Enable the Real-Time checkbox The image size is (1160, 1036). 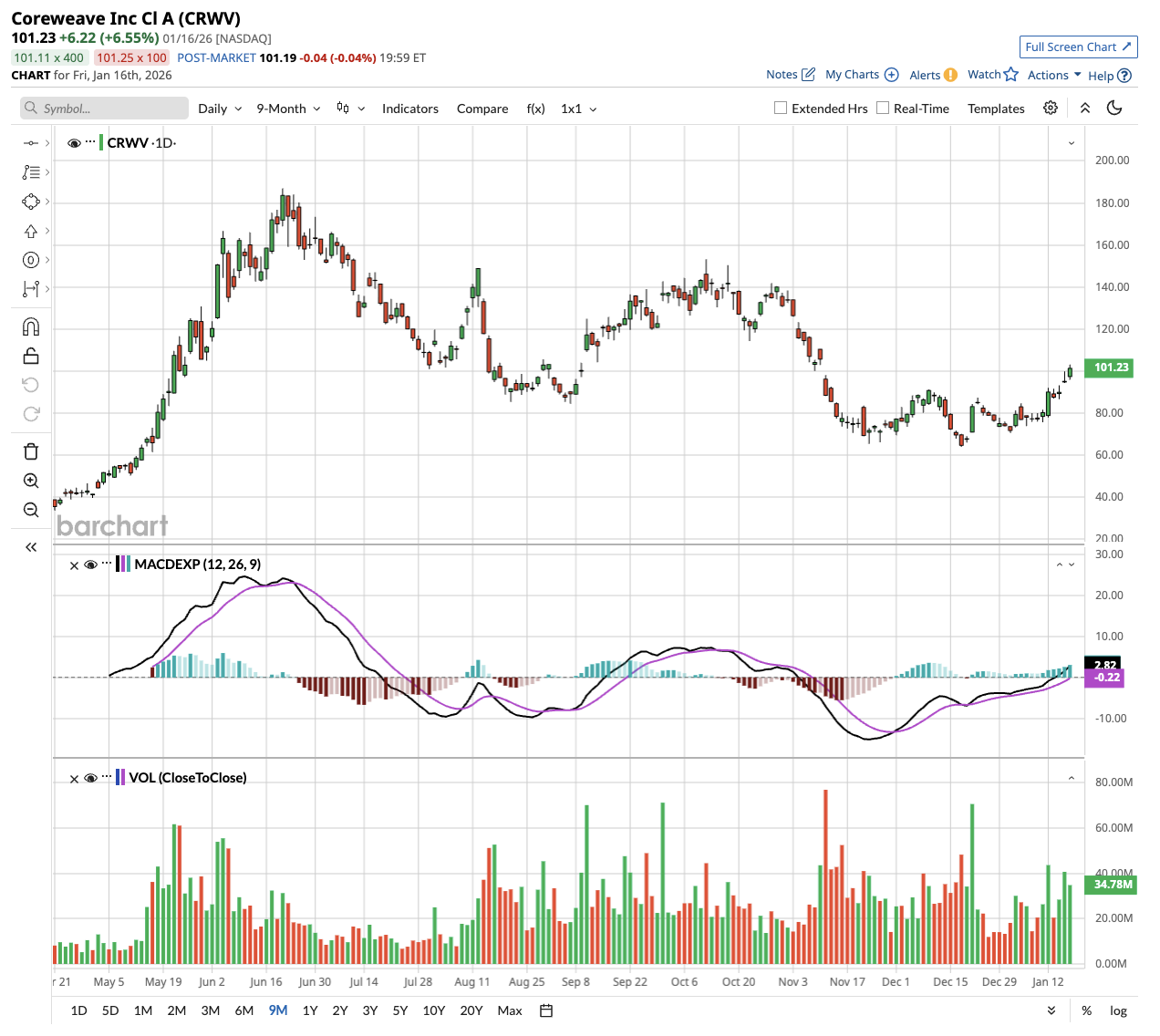coord(883,108)
